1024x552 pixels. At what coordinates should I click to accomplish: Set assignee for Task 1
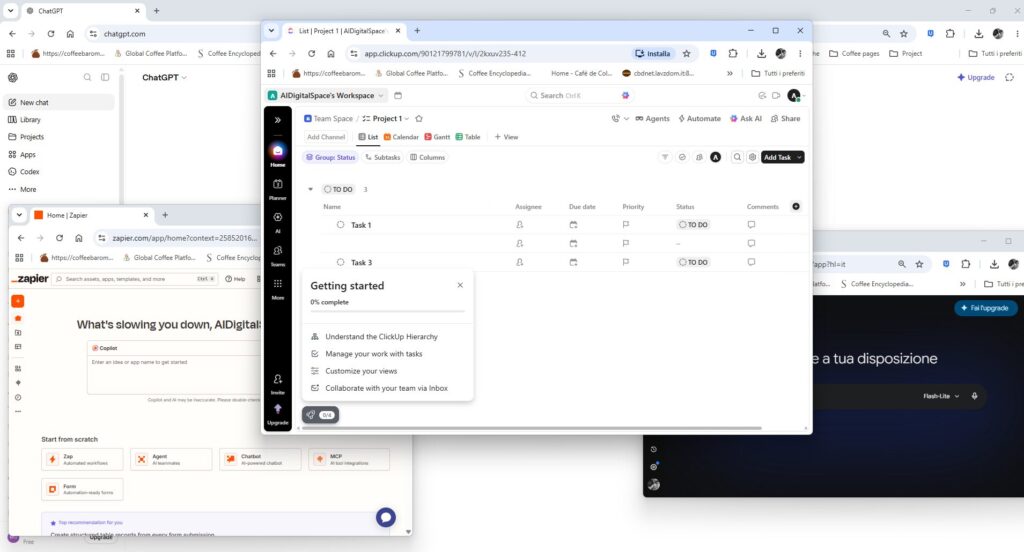(x=520, y=225)
